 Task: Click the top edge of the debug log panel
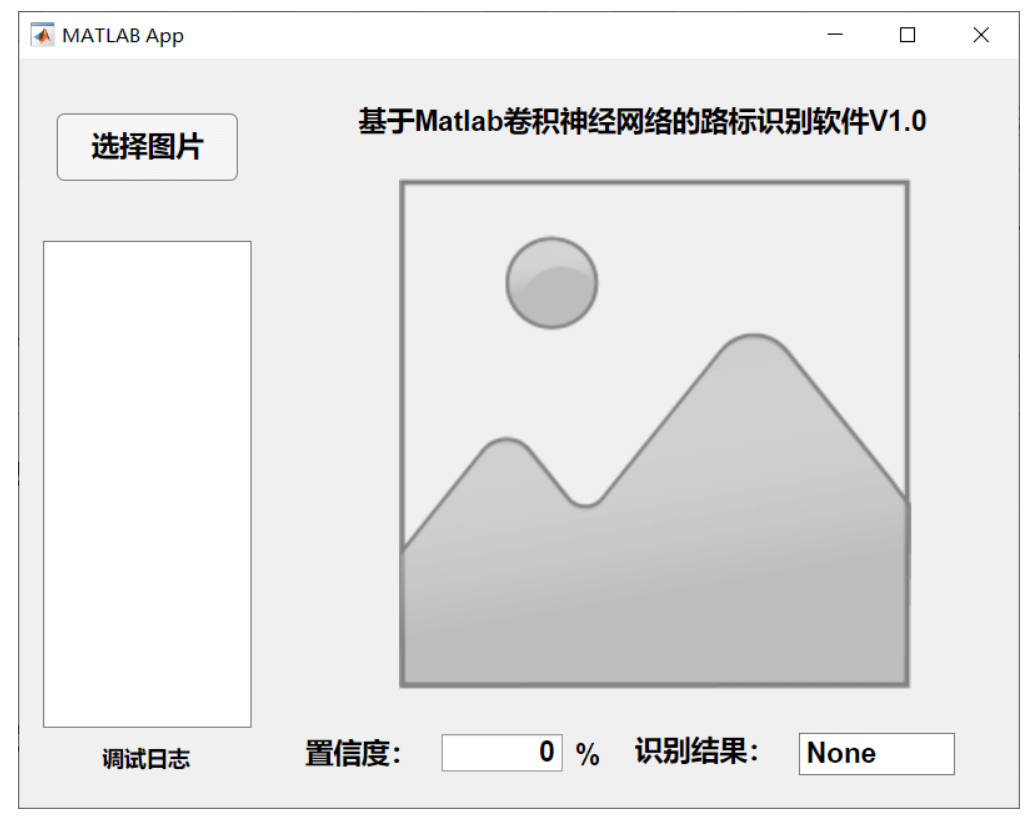click(x=146, y=239)
